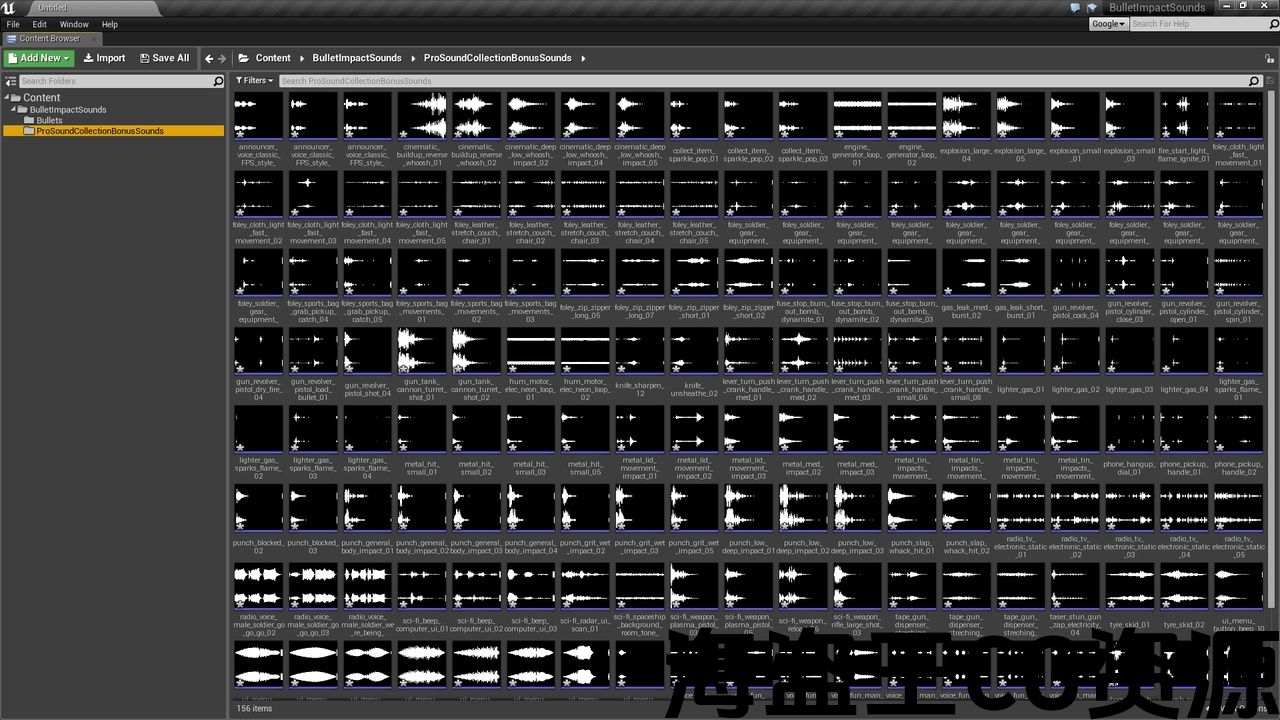Toggle the Content Browser lock icon
Viewport: 1280px width, 720px height.
pyautogui.click(x=1270, y=58)
